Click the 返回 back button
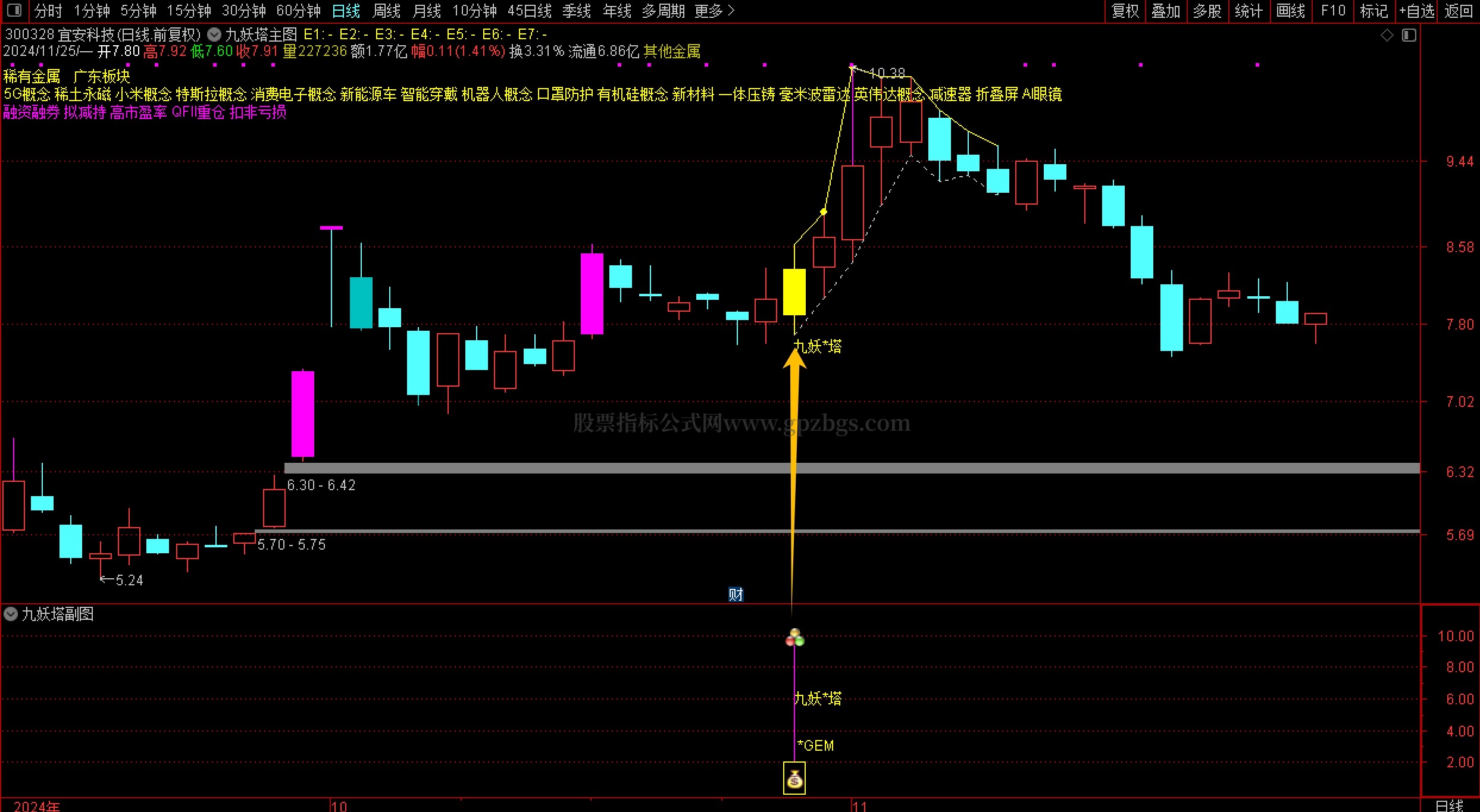The width and height of the screenshot is (1480, 812). point(1459,11)
